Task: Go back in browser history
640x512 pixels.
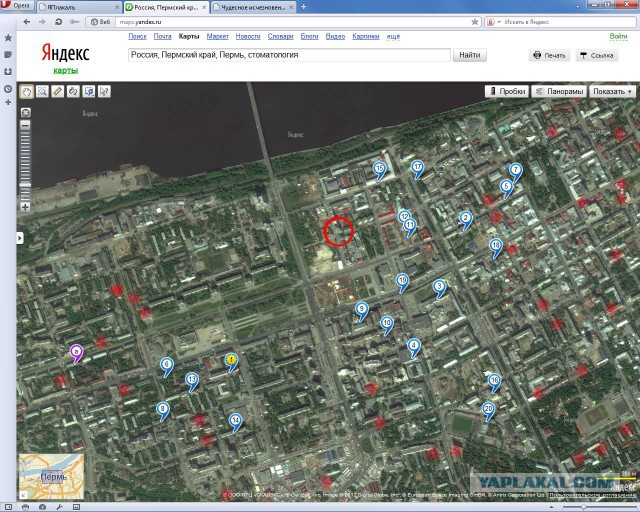Action: pyautogui.click(x=27, y=22)
